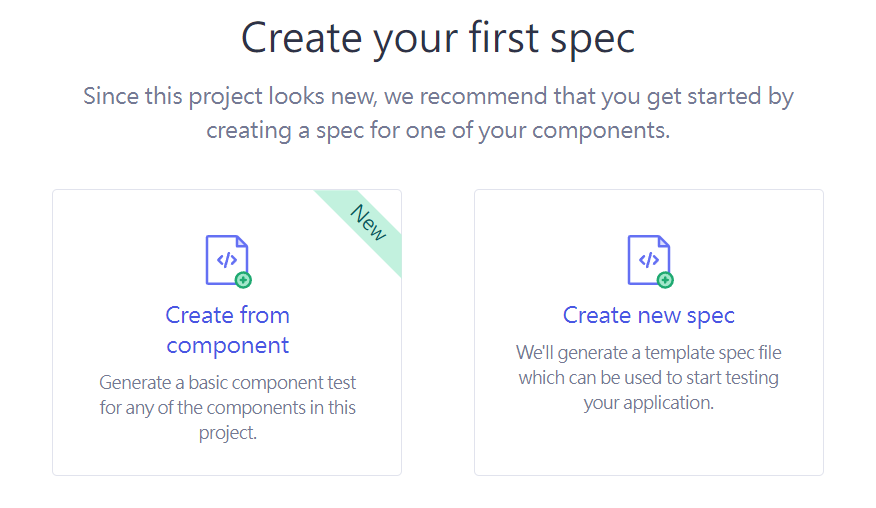Click green plus badge on new spec icon
Image resolution: width=876 pixels, height=508 pixels.
(665, 280)
